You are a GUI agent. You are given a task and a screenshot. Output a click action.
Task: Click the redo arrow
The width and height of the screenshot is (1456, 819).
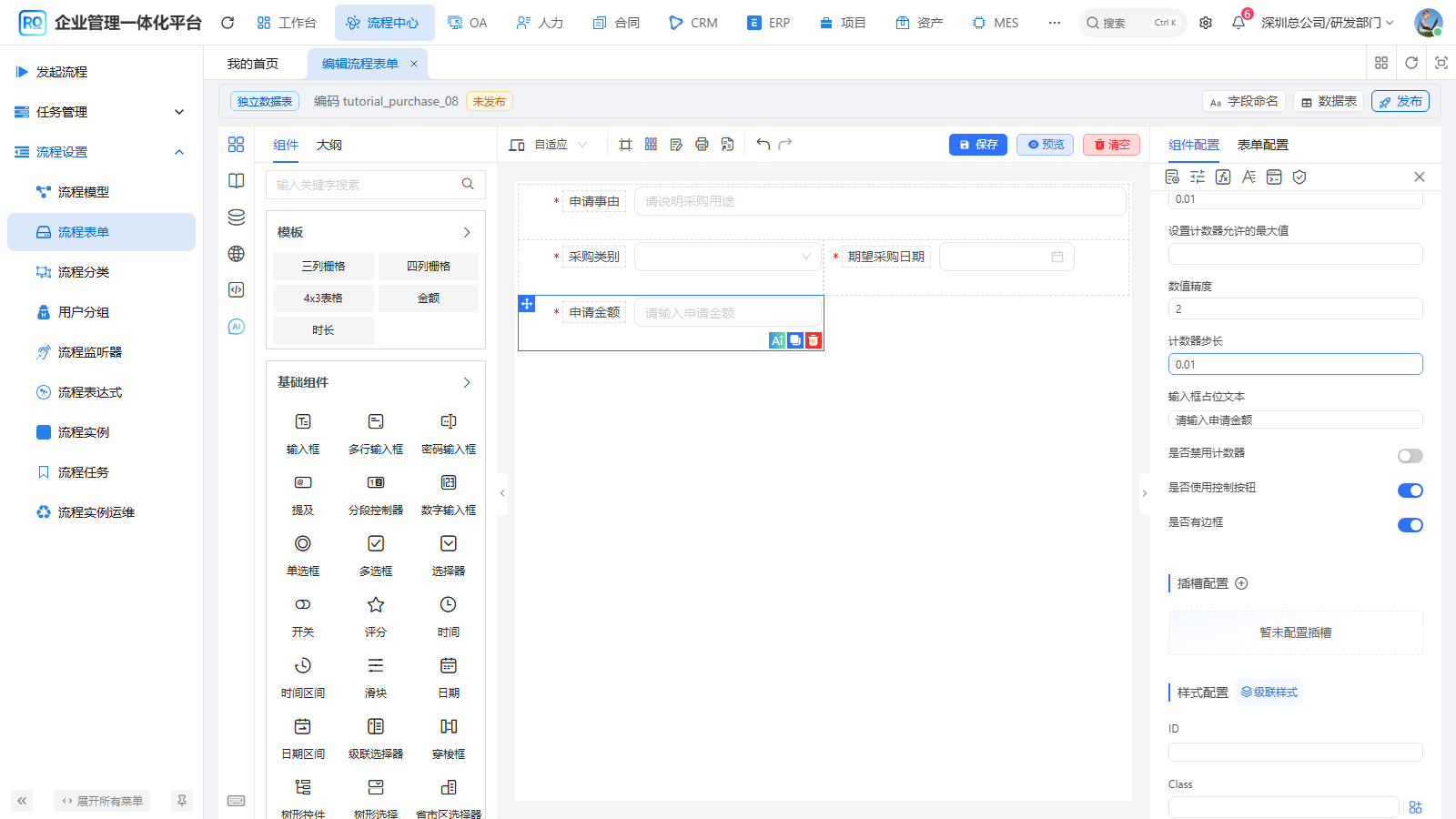[x=785, y=145]
